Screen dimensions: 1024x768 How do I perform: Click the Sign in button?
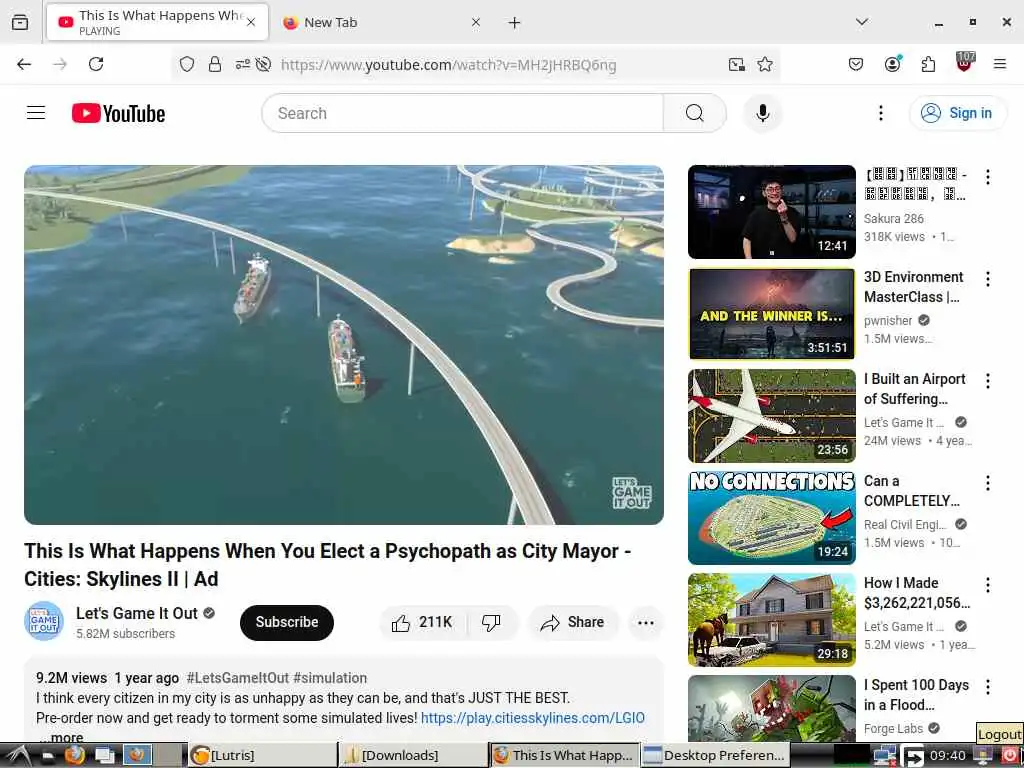pyautogui.click(x=958, y=113)
